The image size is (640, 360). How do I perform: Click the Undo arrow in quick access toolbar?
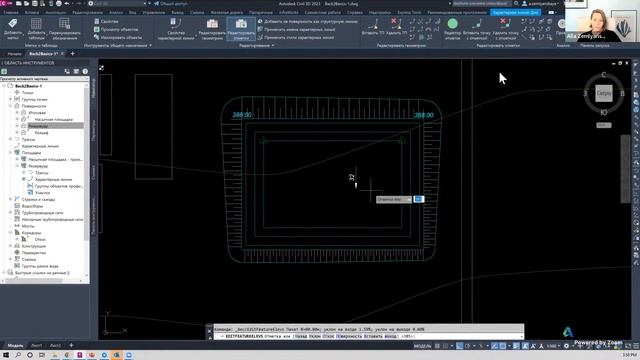pyautogui.click(x=67, y=4)
